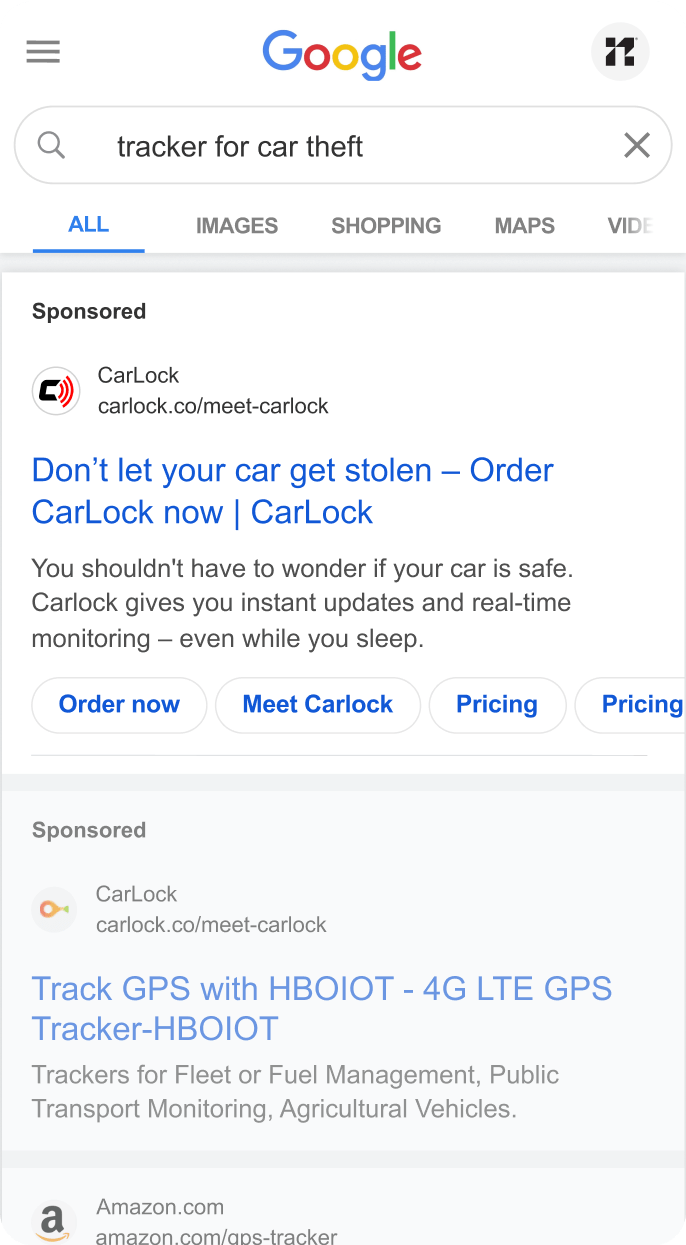Open the hamburger main menu

pyautogui.click(x=43, y=52)
